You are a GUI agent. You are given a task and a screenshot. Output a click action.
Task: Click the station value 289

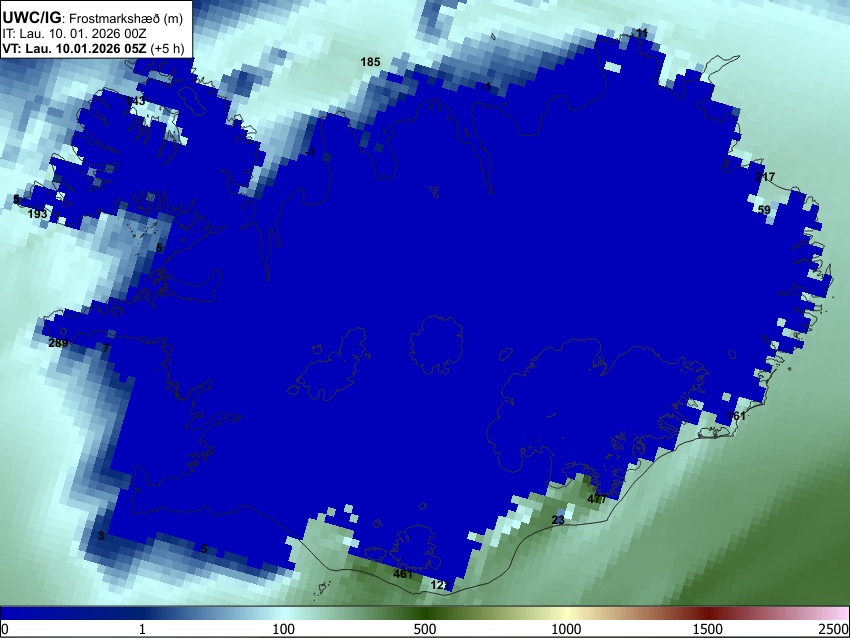point(58,343)
